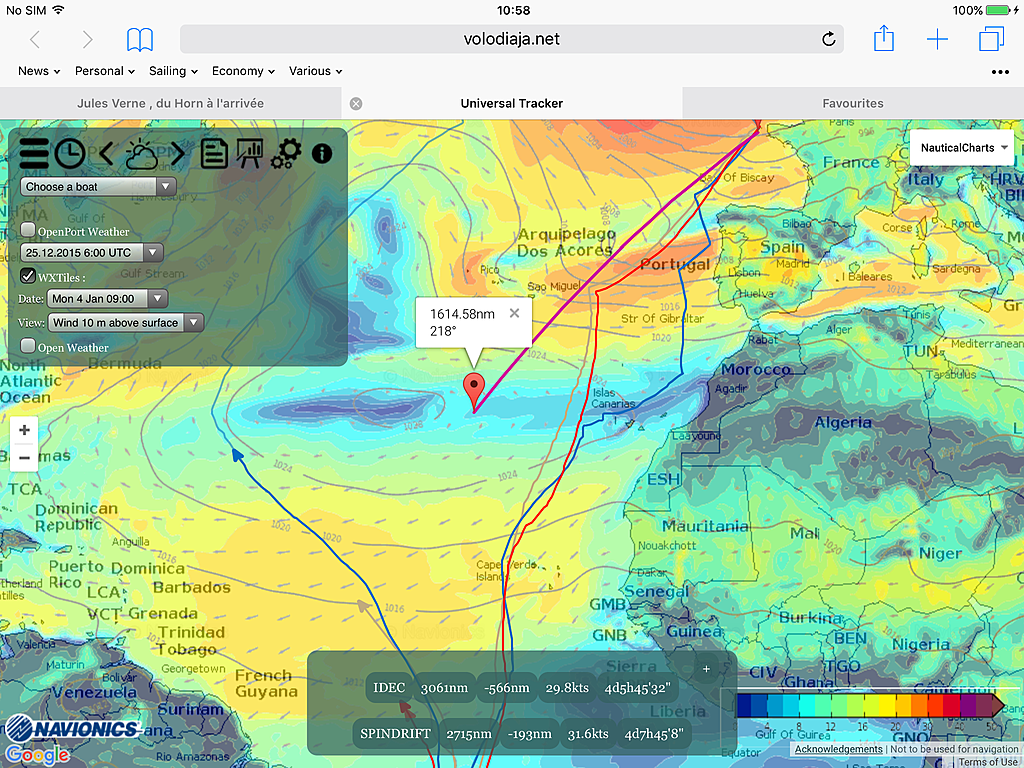This screenshot has height=768, width=1024.
Task: Expand the Sailing bookmarks folder
Action: (x=173, y=71)
